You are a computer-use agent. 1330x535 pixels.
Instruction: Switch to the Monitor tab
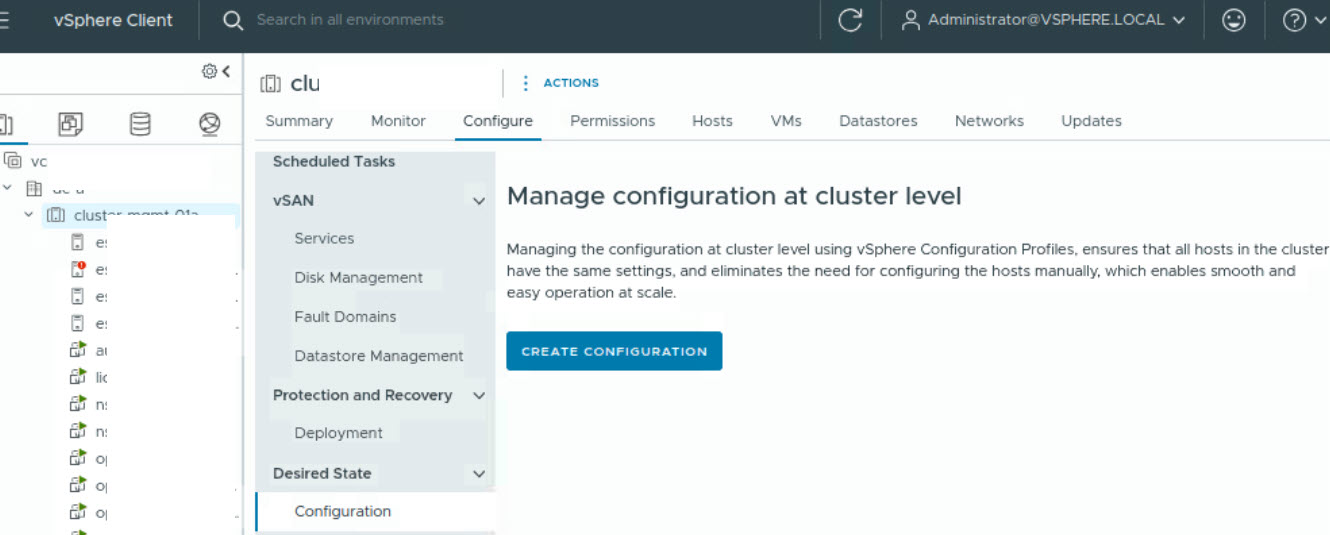[x=398, y=121]
